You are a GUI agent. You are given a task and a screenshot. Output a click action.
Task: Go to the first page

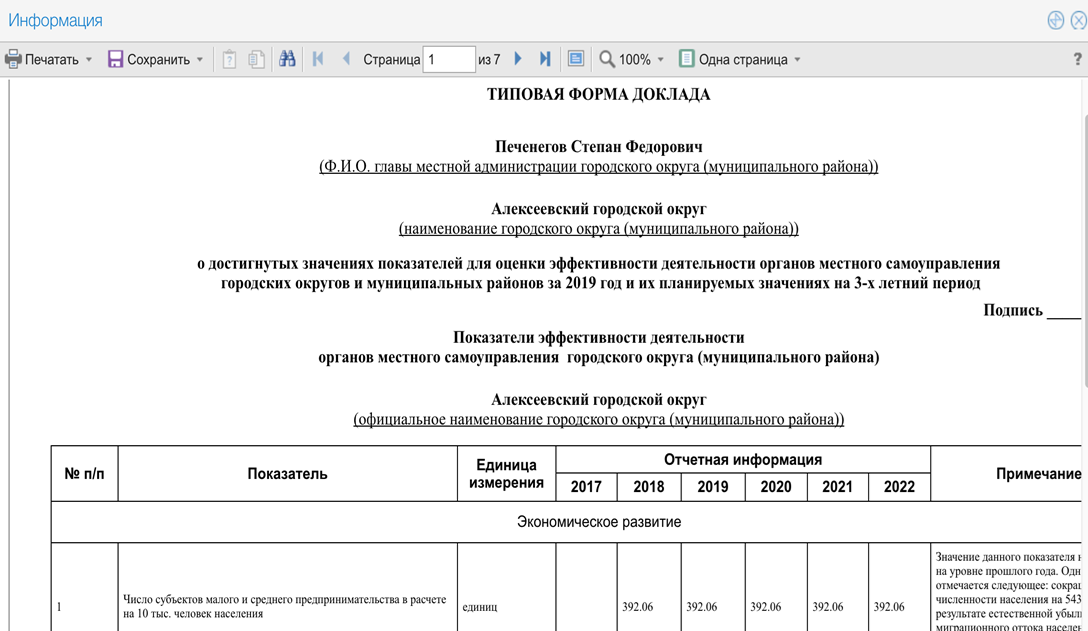(x=318, y=59)
